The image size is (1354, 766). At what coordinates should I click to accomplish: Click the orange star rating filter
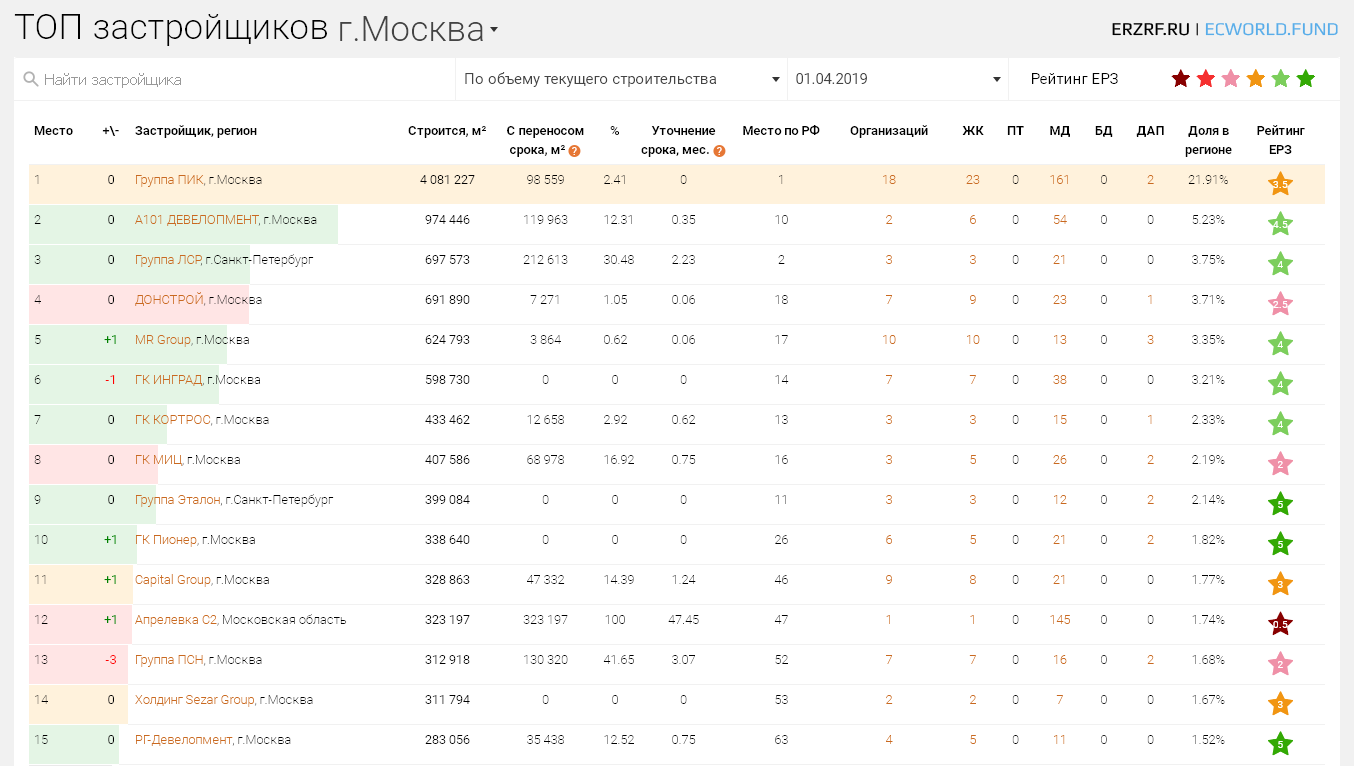(x=1256, y=79)
